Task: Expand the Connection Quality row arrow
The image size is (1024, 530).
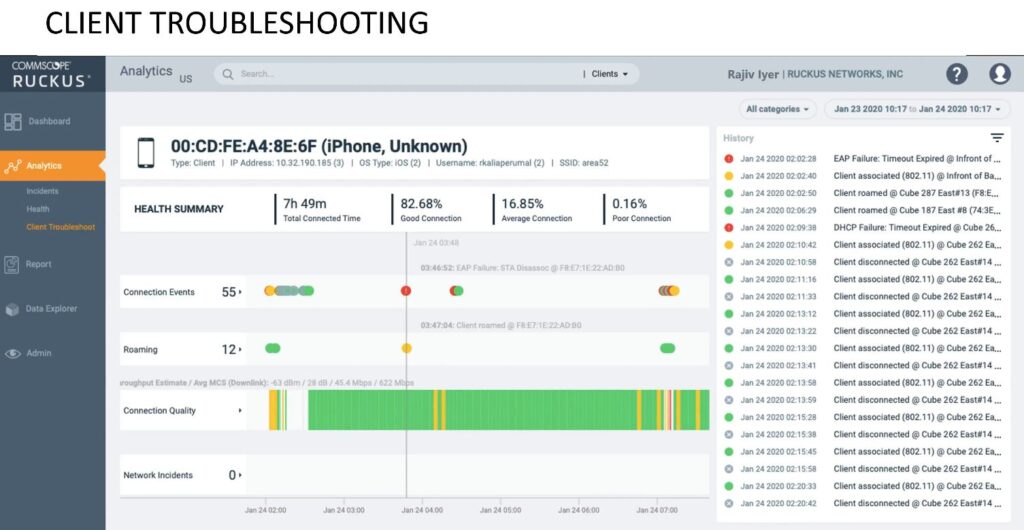Action: pos(240,411)
